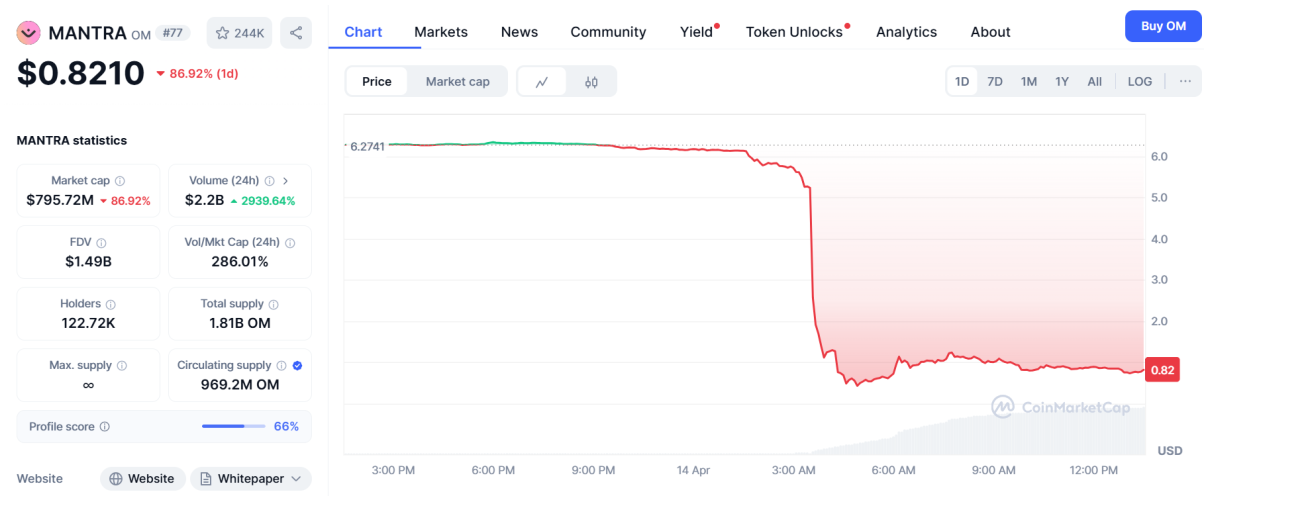Show Circulating supply info icon
The image size is (1298, 511).
tap(281, 366)
